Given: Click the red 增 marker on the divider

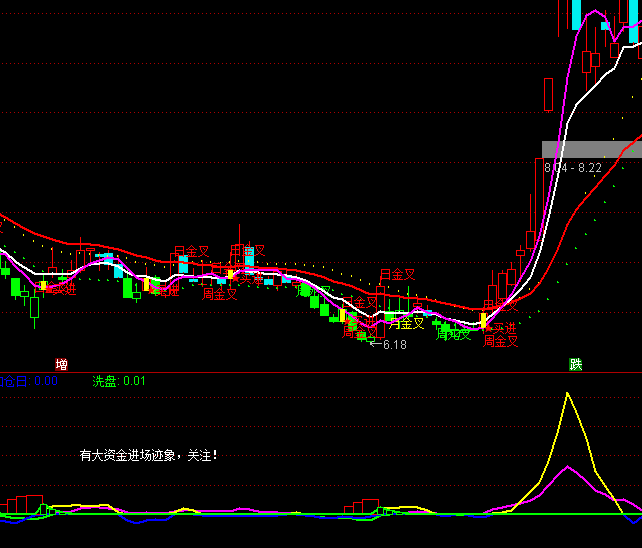Looking at the screenshot, I should pyautogui.click(x=62, y=364).
